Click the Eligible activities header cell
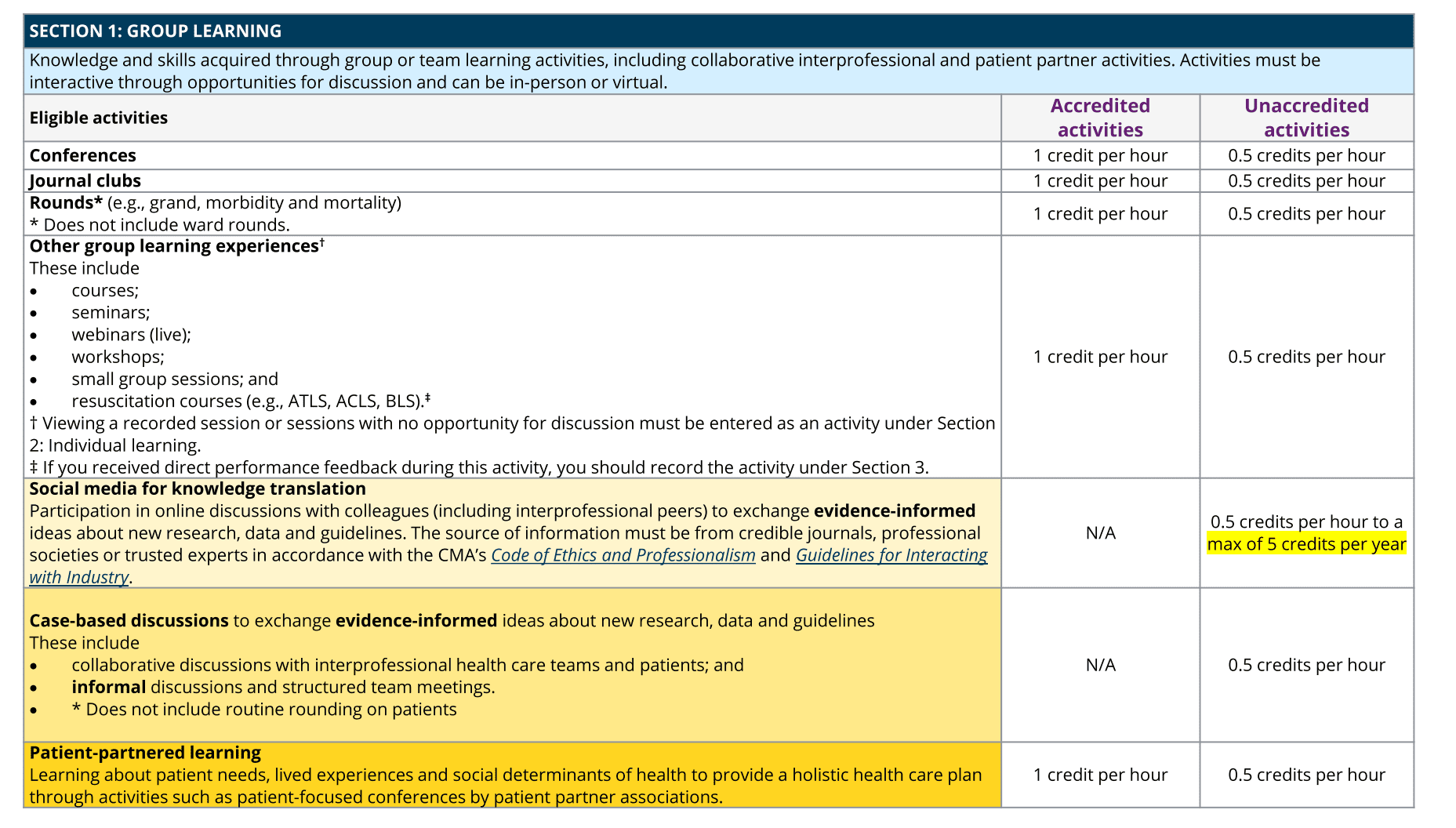1456x828 pixels. [x=99, y=118]
